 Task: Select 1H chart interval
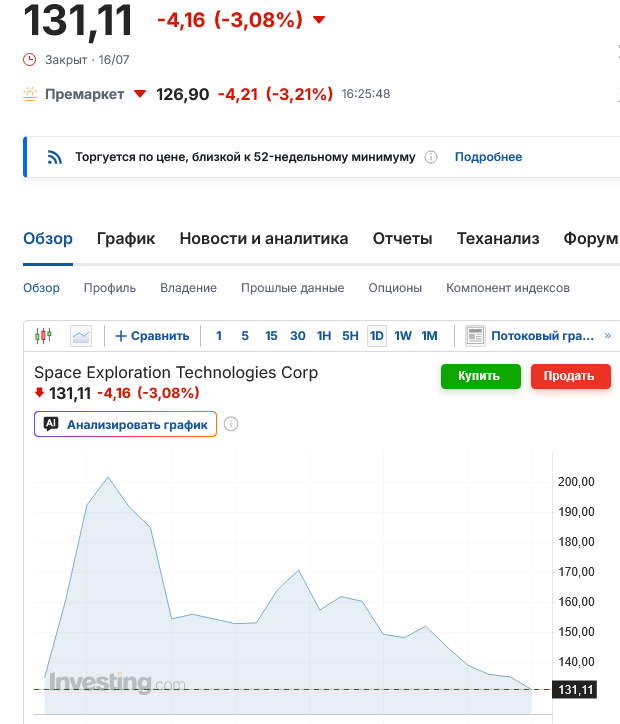(x=324, y=336)
